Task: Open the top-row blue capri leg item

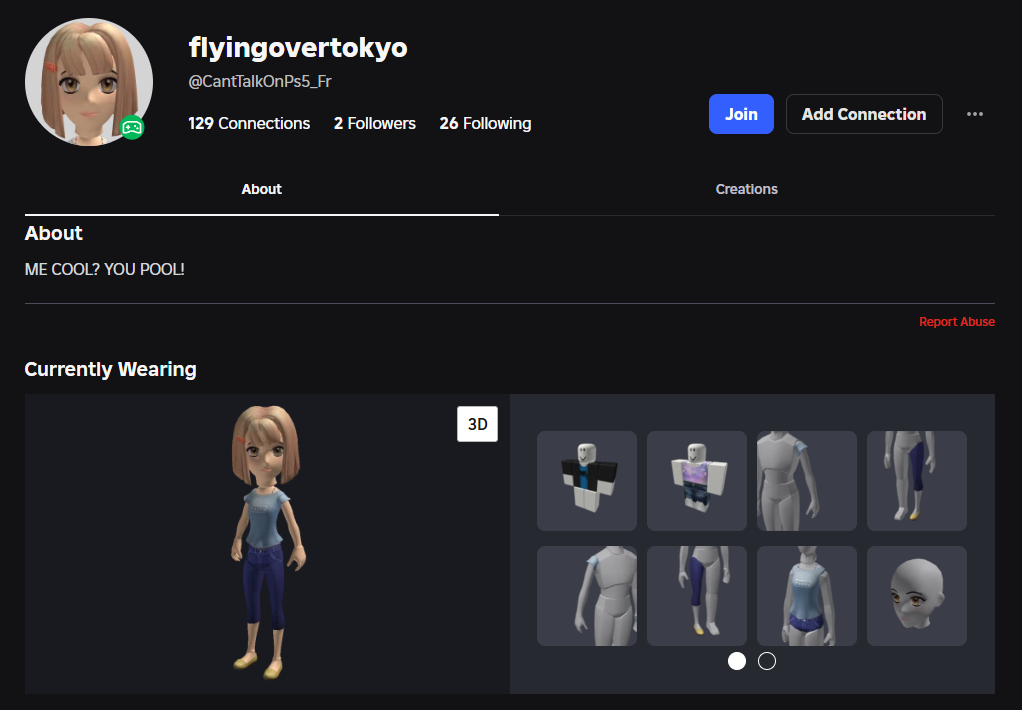Action: [x=916, y=481]
